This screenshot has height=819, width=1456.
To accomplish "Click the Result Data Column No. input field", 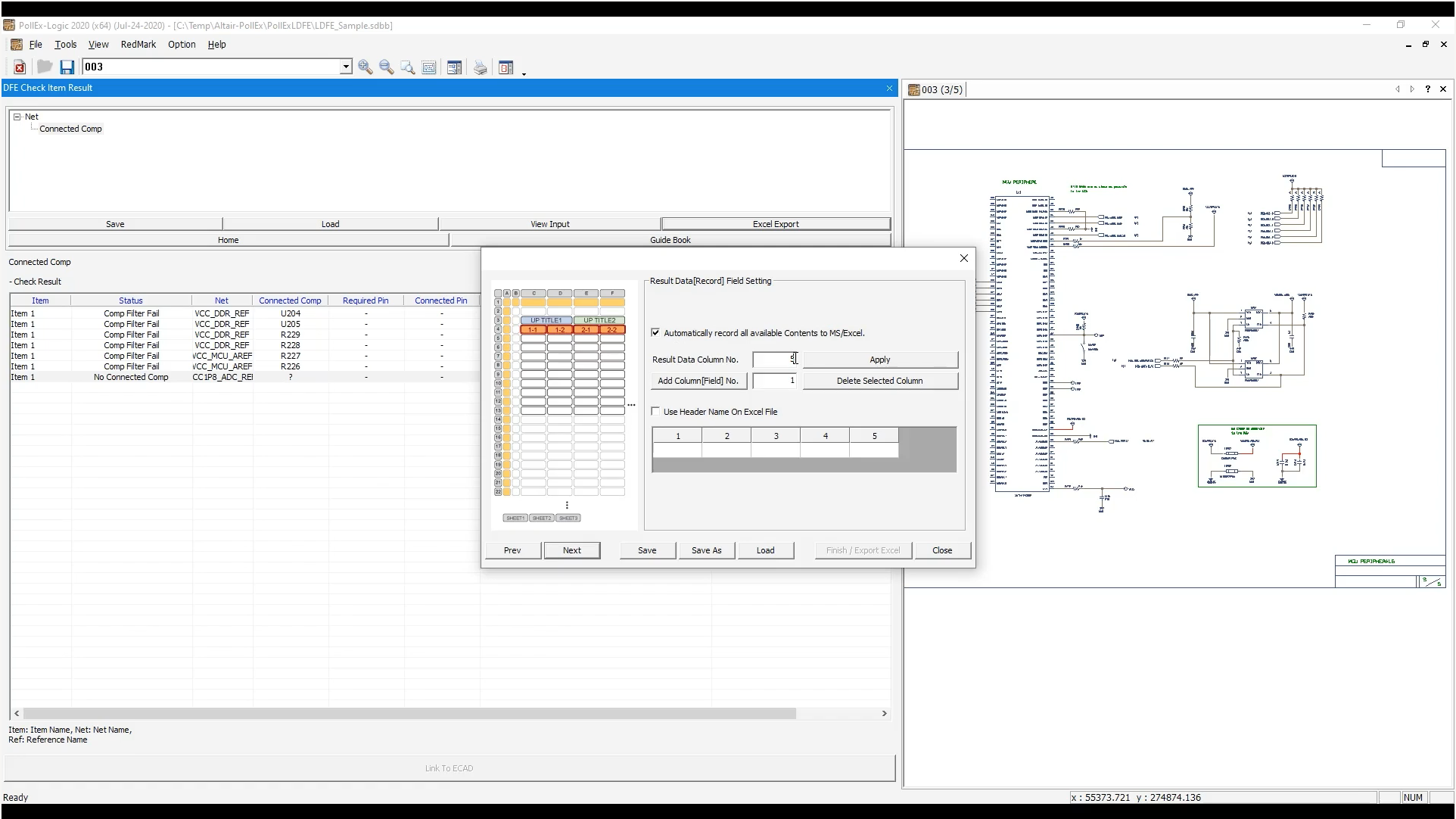I will 773,360.
